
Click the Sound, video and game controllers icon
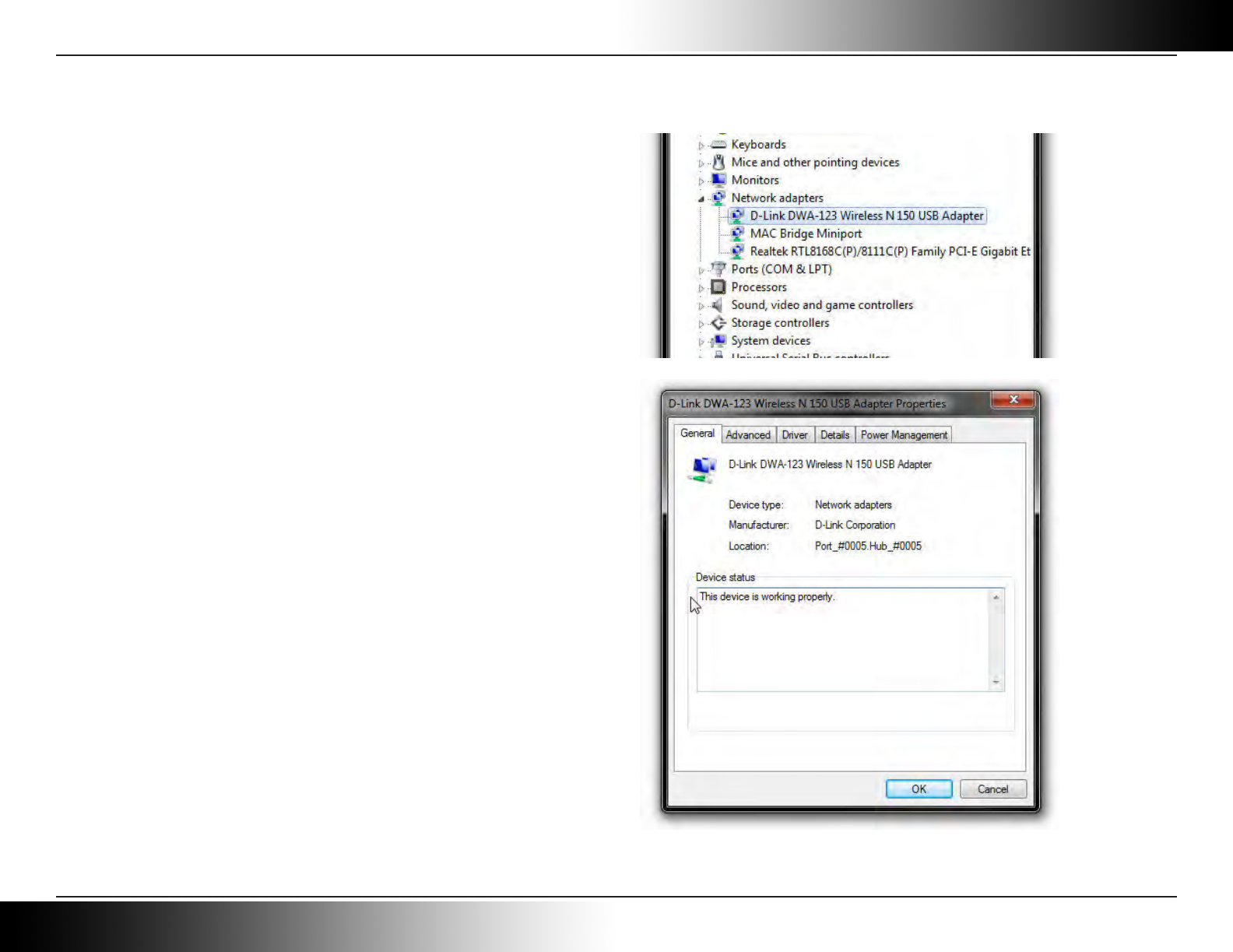(718, 305)
